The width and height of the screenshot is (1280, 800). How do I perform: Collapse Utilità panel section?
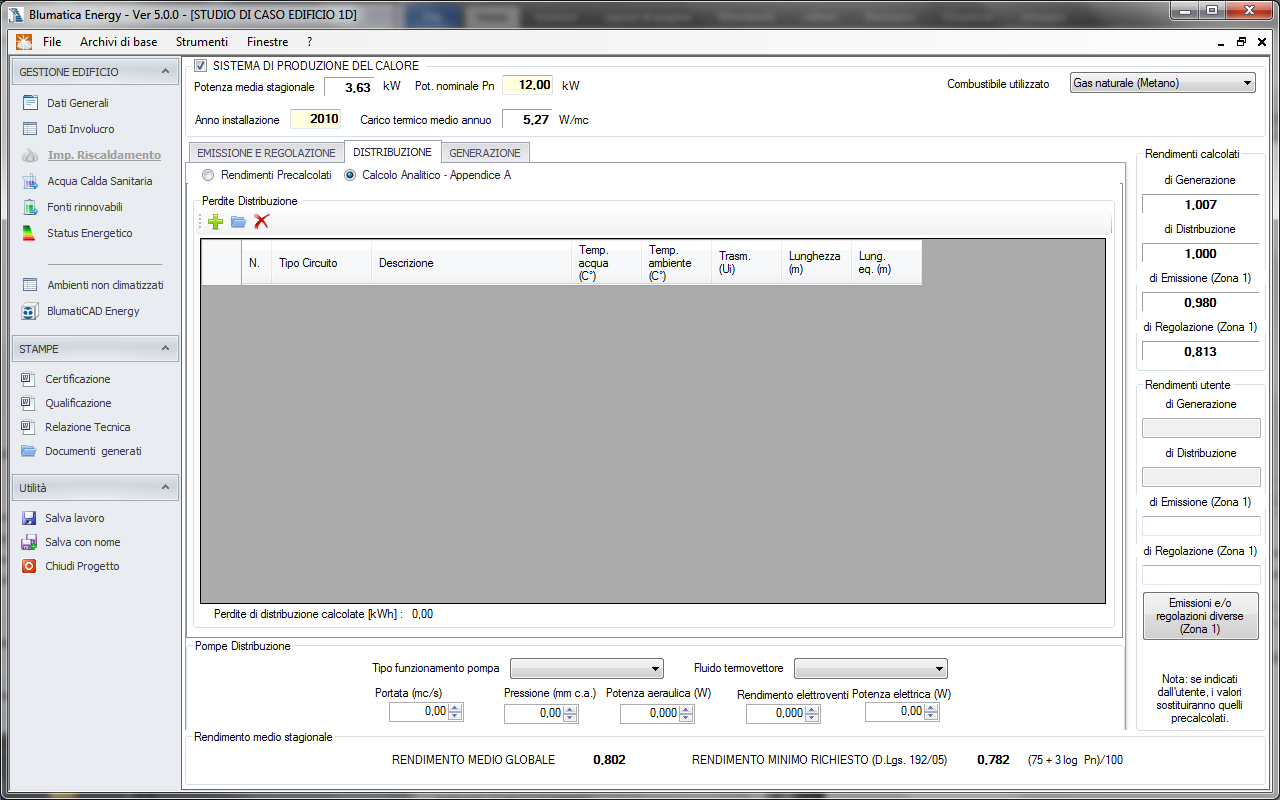coord(166,488)
